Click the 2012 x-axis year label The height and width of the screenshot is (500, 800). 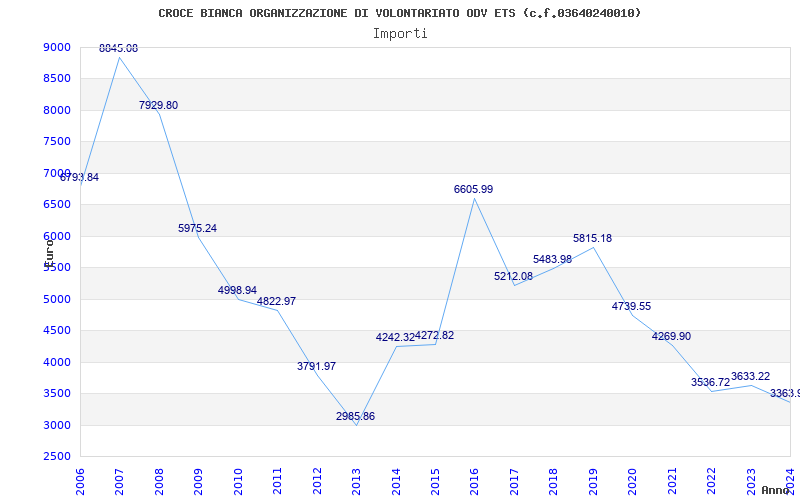[317, 481]
